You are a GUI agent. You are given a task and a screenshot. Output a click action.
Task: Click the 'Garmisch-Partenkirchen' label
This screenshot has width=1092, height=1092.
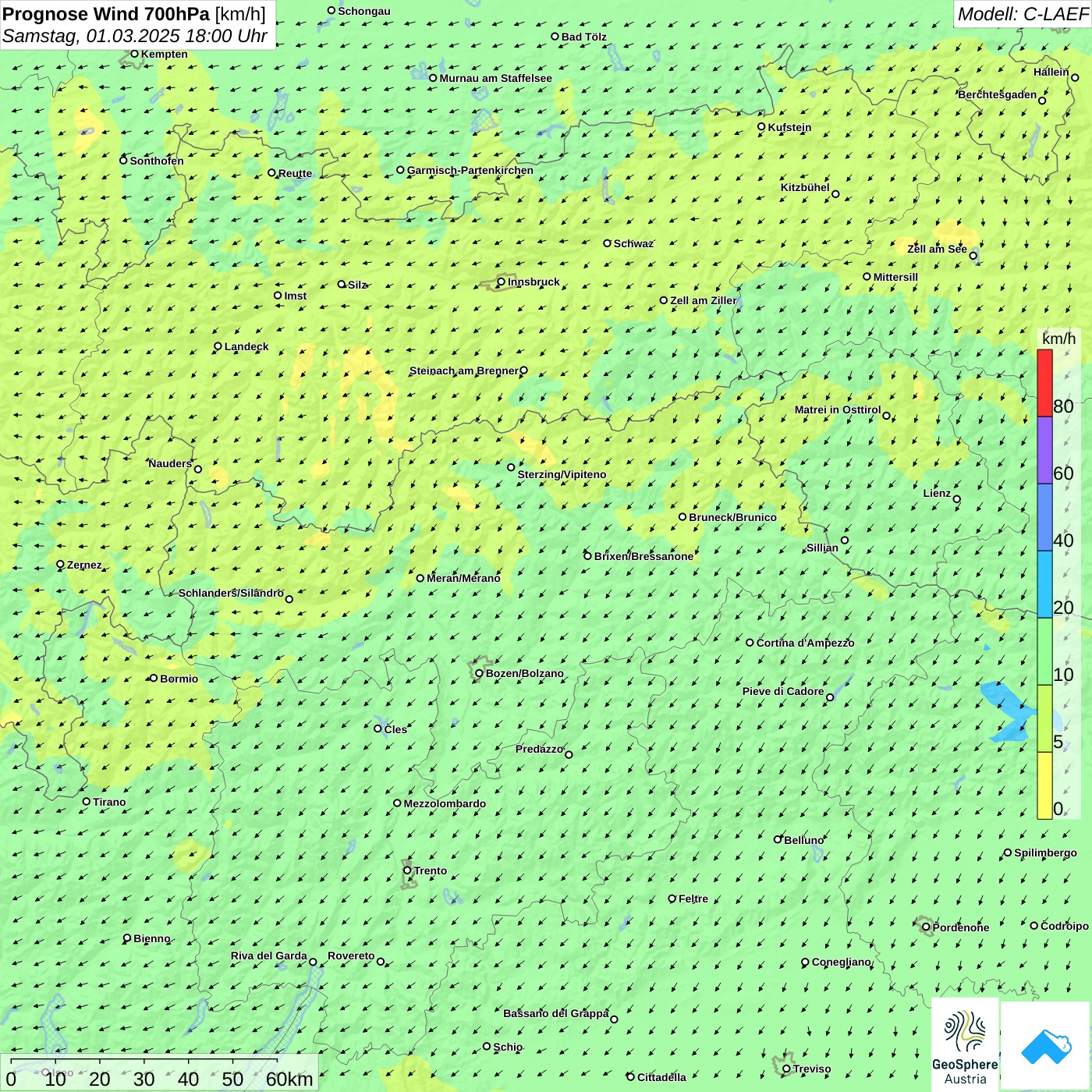tap(470, 170)
